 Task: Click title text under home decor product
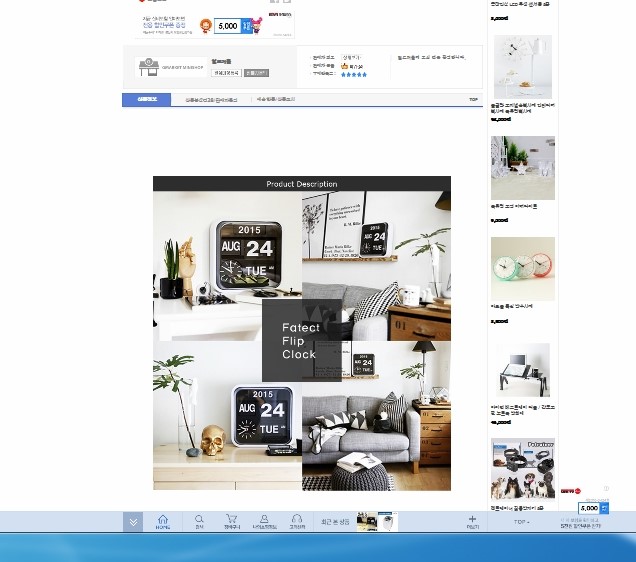pos(514,206)
